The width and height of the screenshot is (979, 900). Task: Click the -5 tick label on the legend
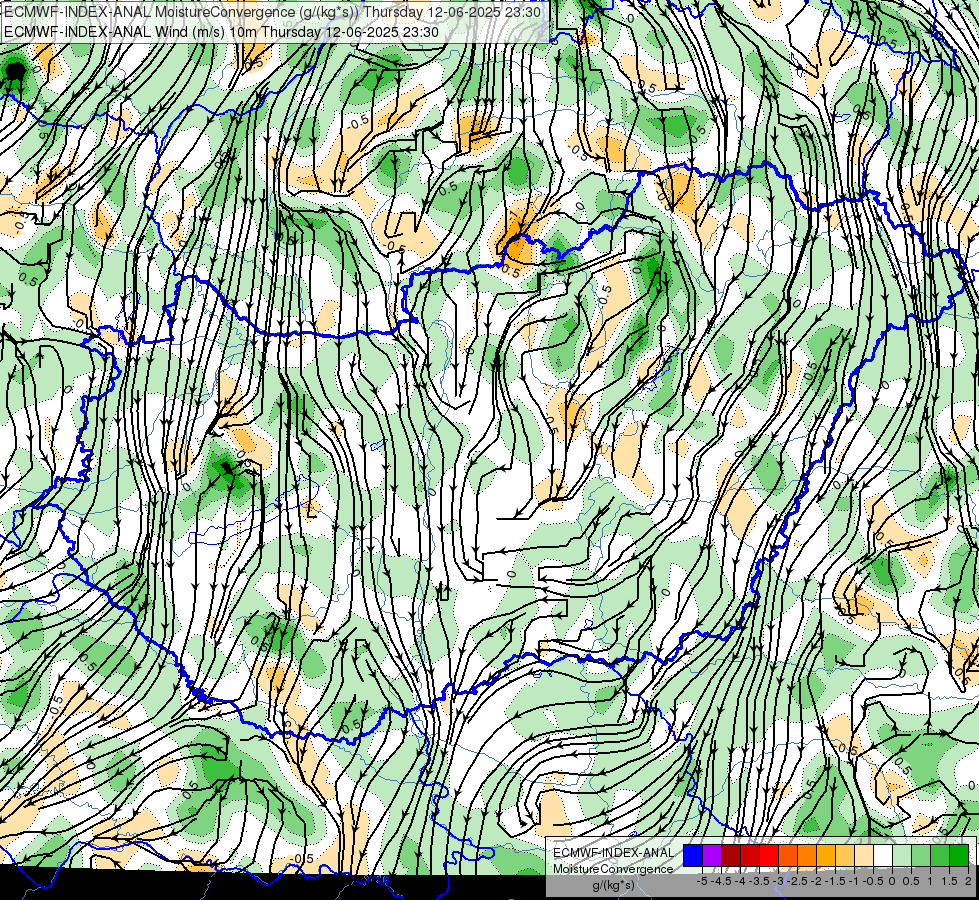point(702,881)
